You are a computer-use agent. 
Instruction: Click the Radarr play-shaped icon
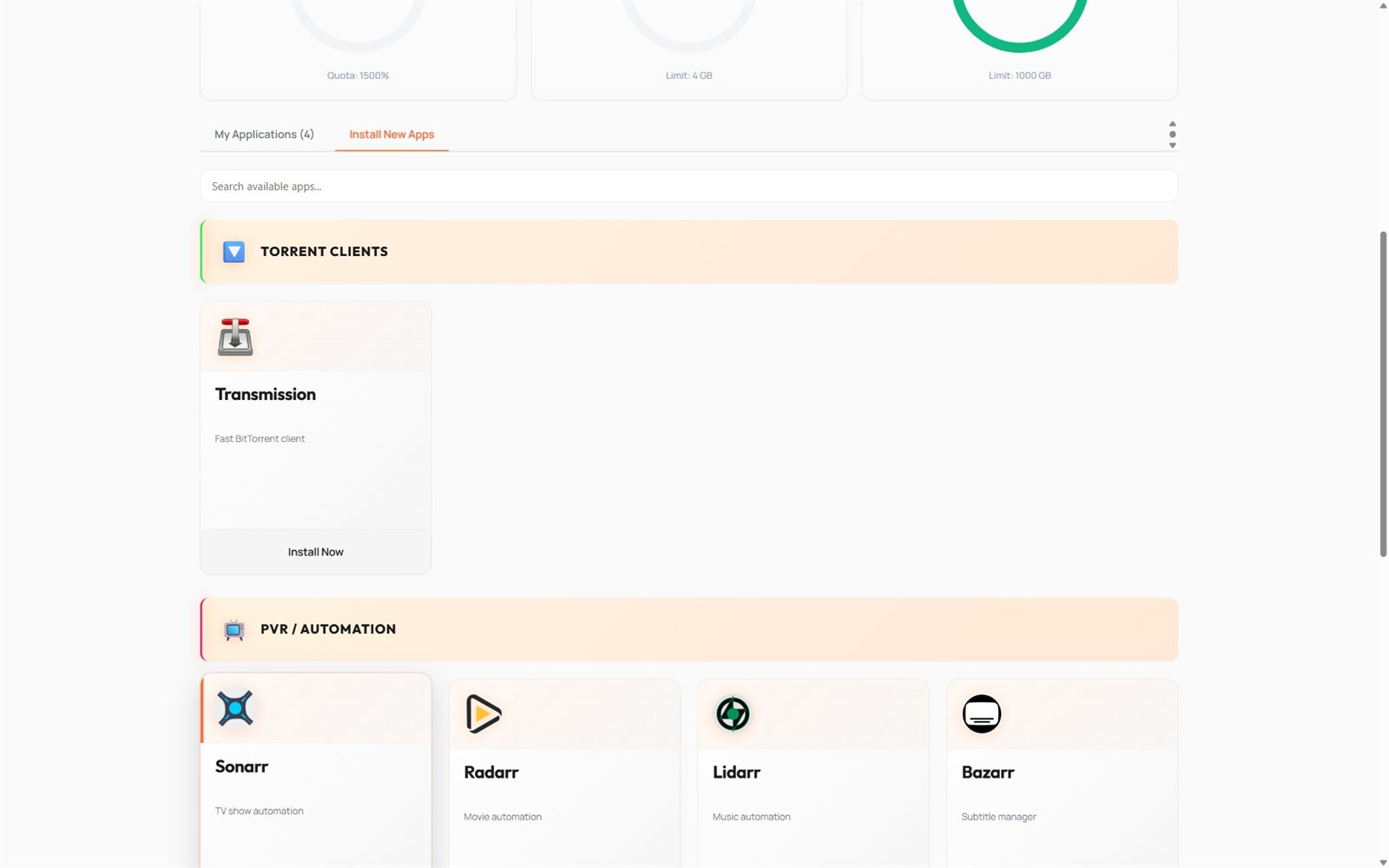(484, 714)
